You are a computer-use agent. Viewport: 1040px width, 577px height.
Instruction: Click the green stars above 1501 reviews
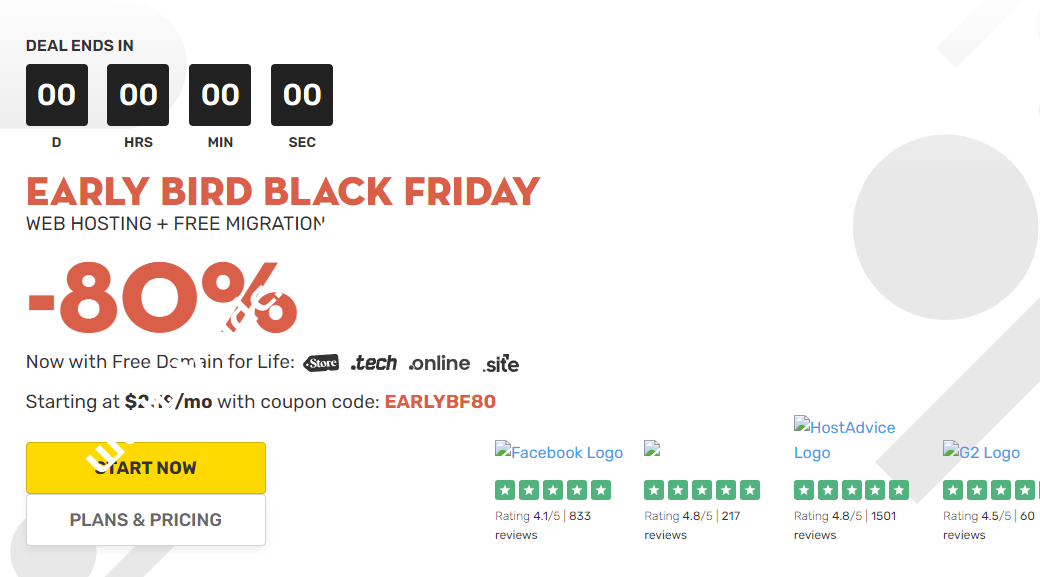851,490
